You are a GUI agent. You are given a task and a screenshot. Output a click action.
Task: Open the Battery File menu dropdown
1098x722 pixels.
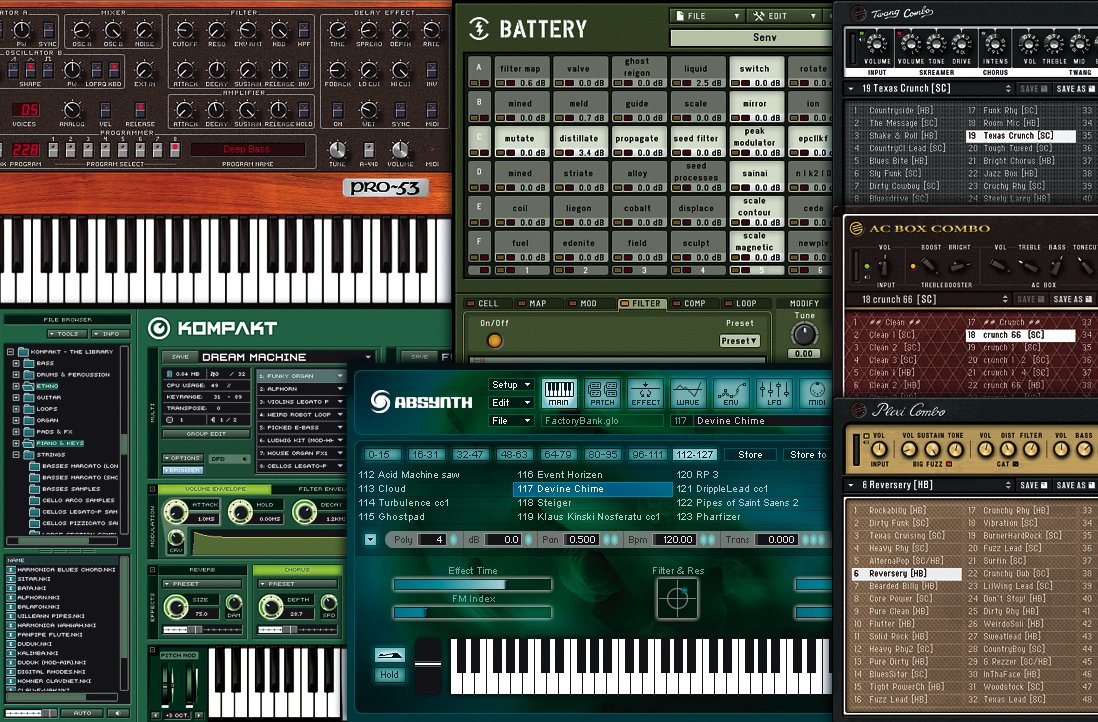tap(705, 15)
